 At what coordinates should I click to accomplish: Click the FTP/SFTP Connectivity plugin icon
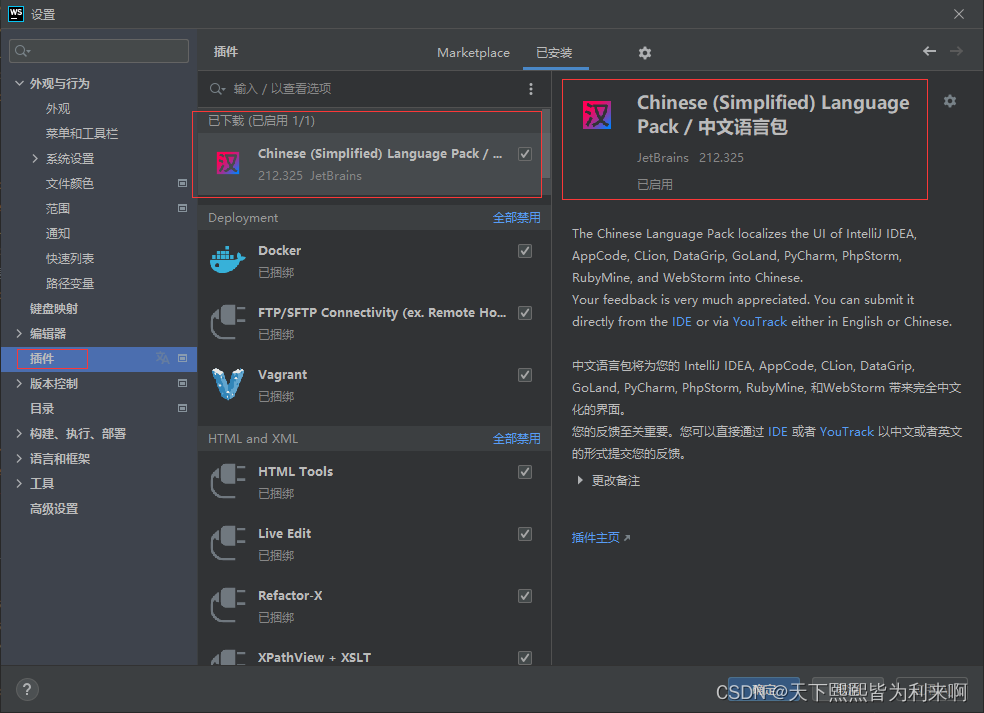pos(227,322)
